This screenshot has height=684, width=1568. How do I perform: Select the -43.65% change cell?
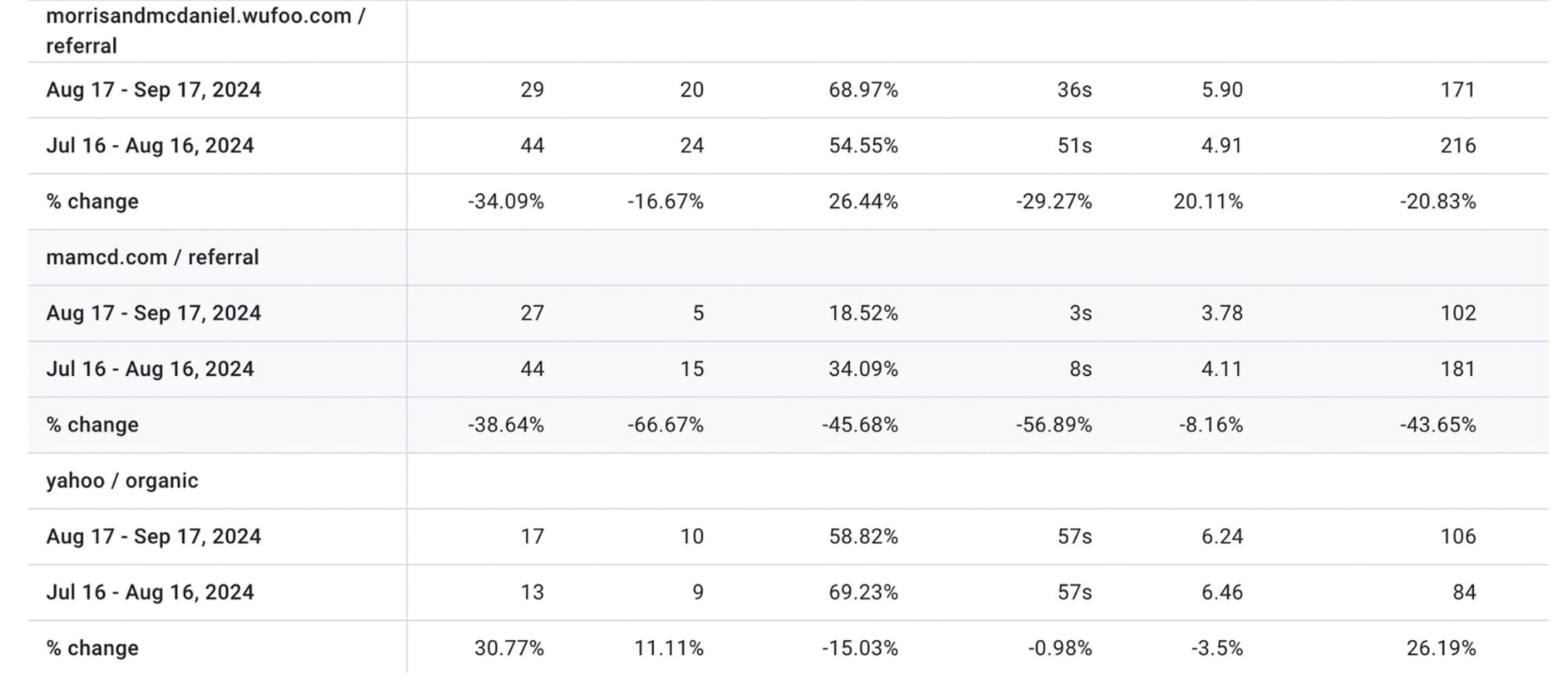(x=1437, y=425)
